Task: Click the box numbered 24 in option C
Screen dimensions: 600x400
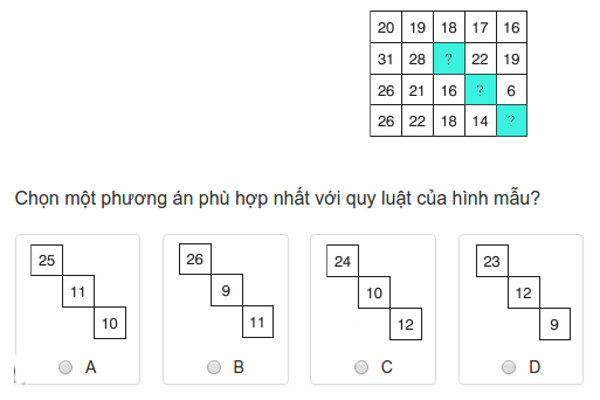Action: (x=343, y=262)
